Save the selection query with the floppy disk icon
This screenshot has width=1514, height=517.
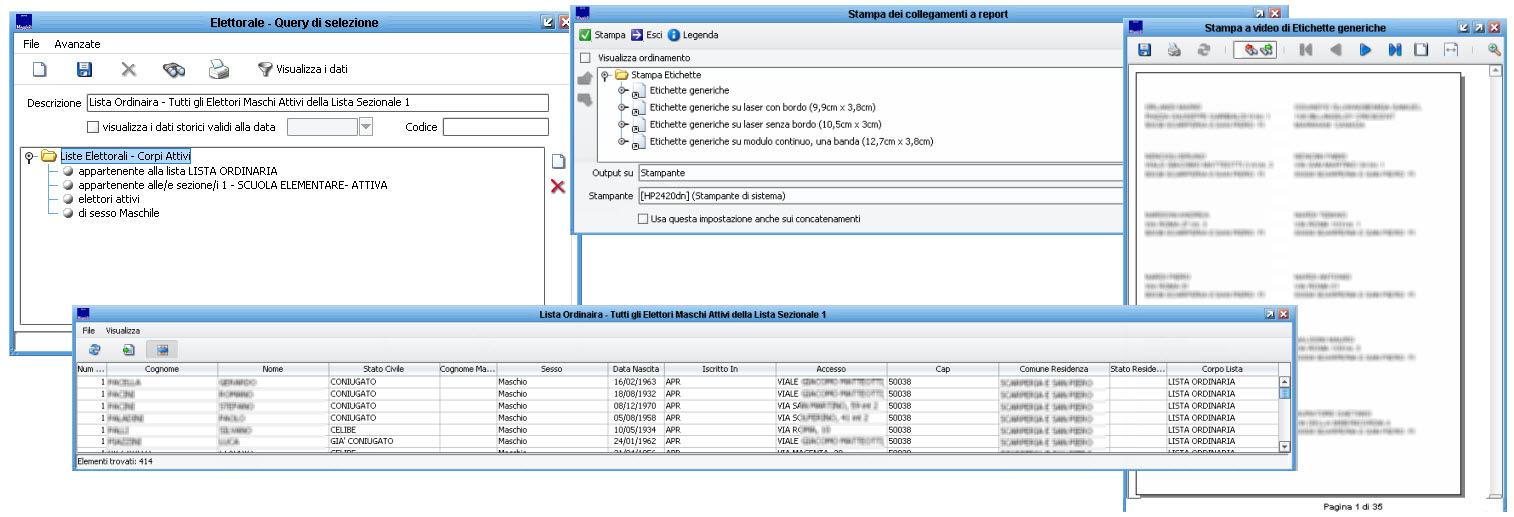85,69
